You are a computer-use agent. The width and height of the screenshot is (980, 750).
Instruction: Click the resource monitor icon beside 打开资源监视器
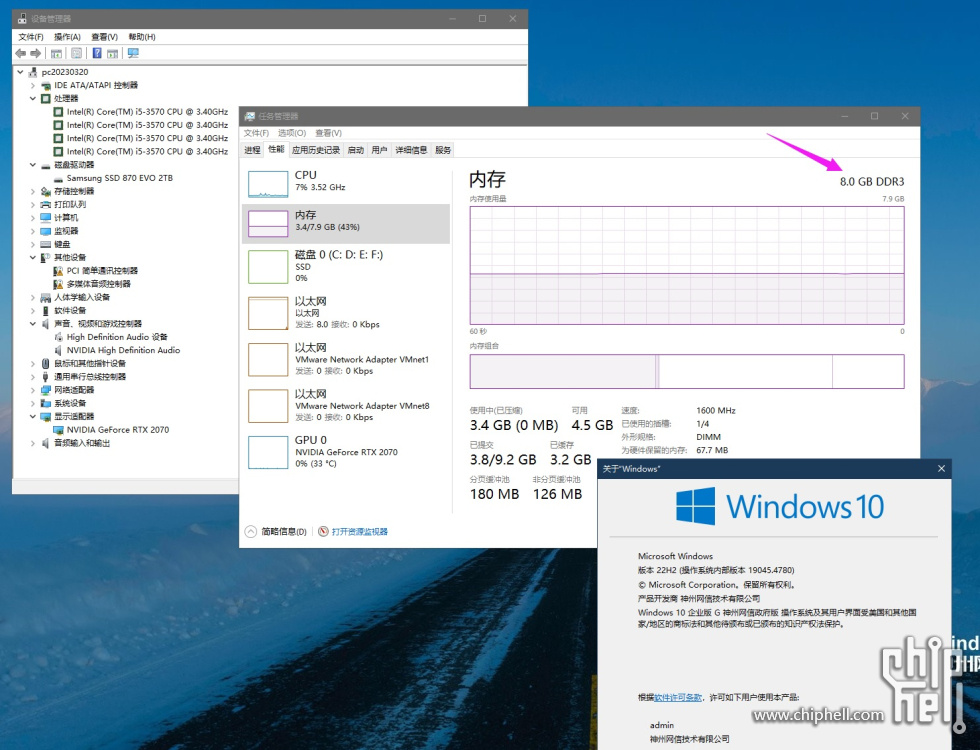coord(323,531)
